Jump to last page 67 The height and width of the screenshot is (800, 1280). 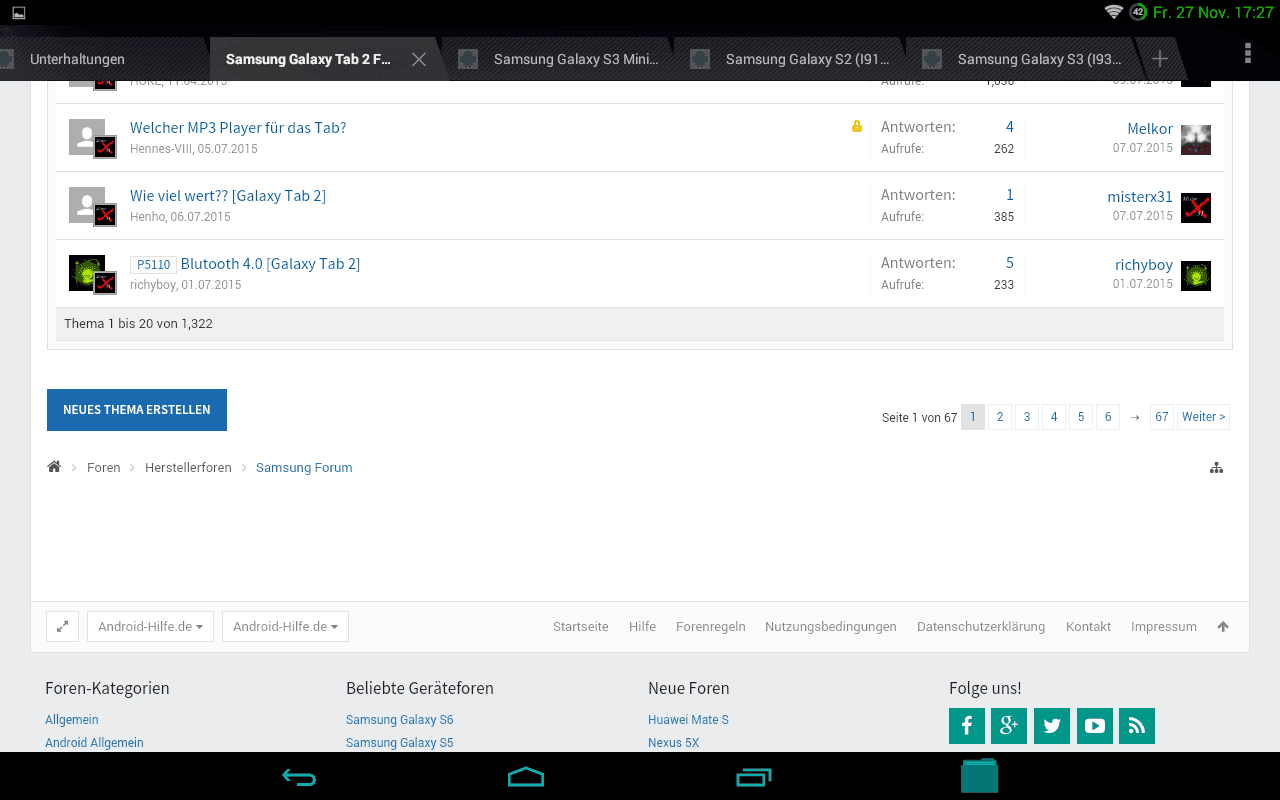point(1162,417)
